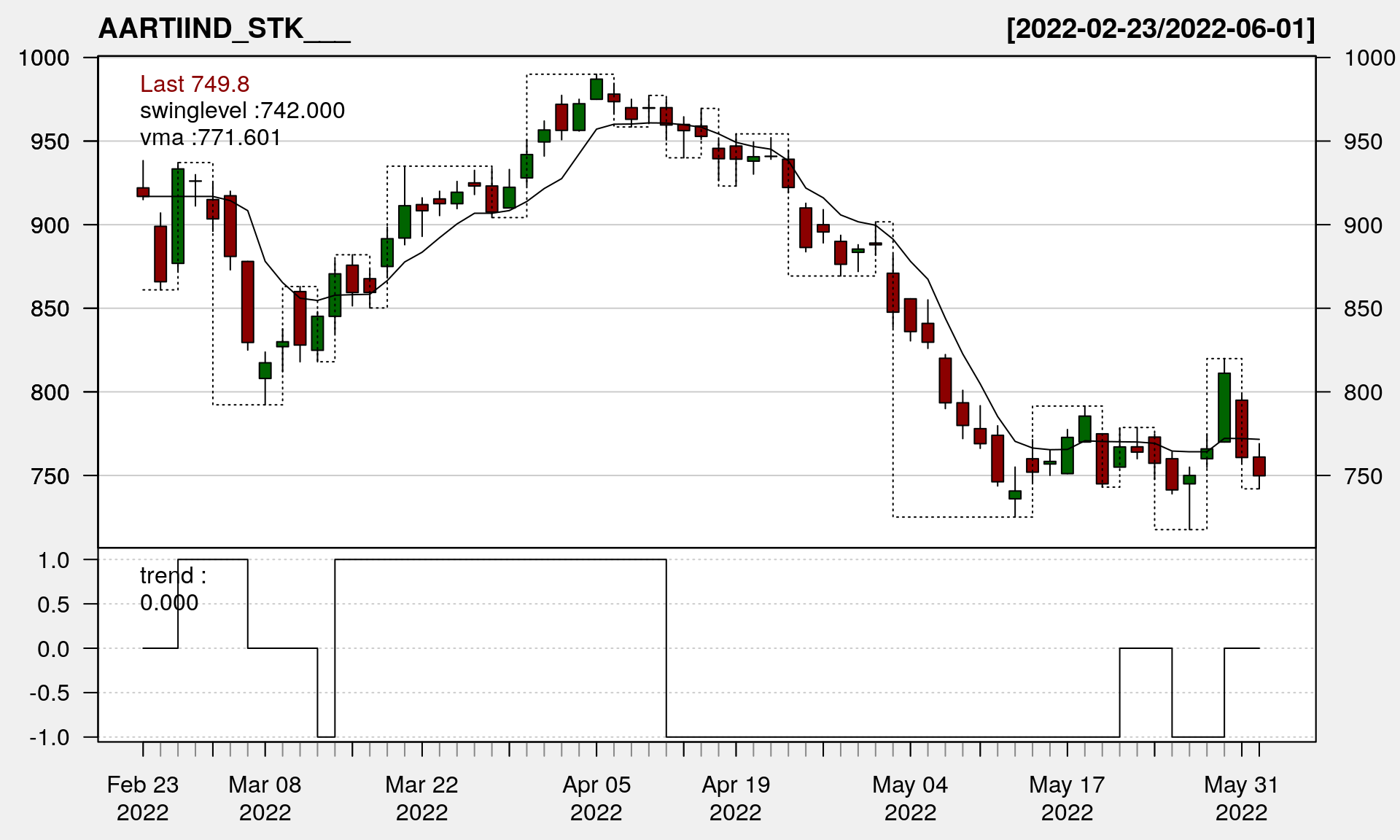Viewport: 1400px width, 840px height.
Task: Click the trend 0.000 label
Action: pyautogui.click(x=172, y=589)
